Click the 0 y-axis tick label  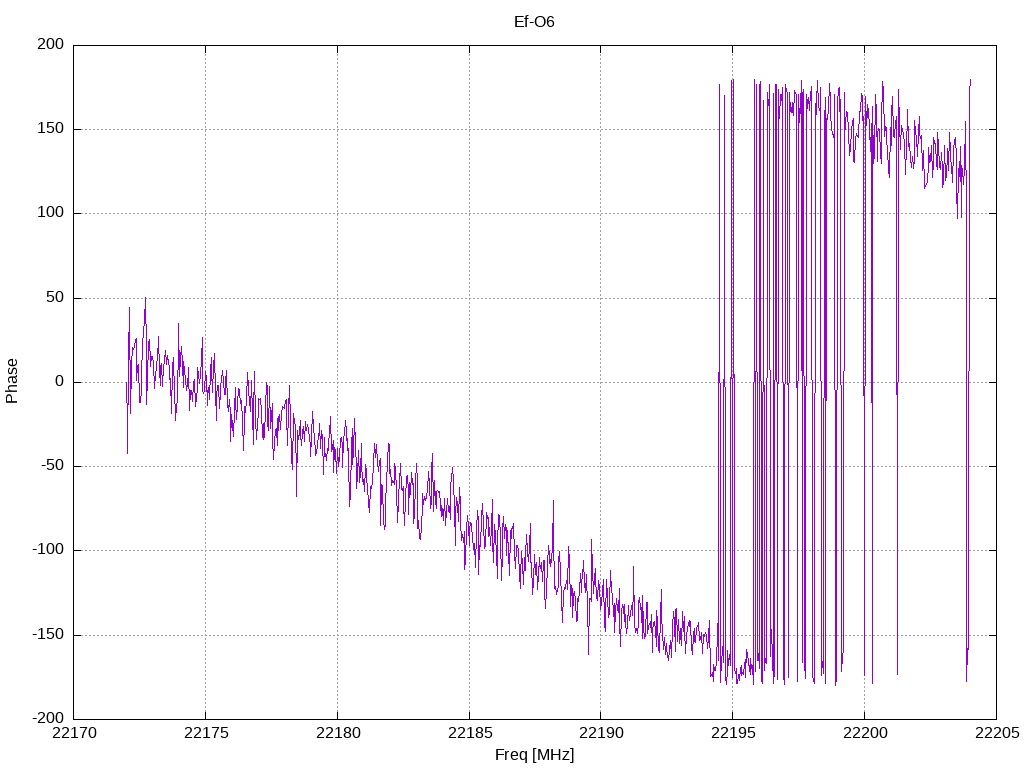[x=59, y=382]
